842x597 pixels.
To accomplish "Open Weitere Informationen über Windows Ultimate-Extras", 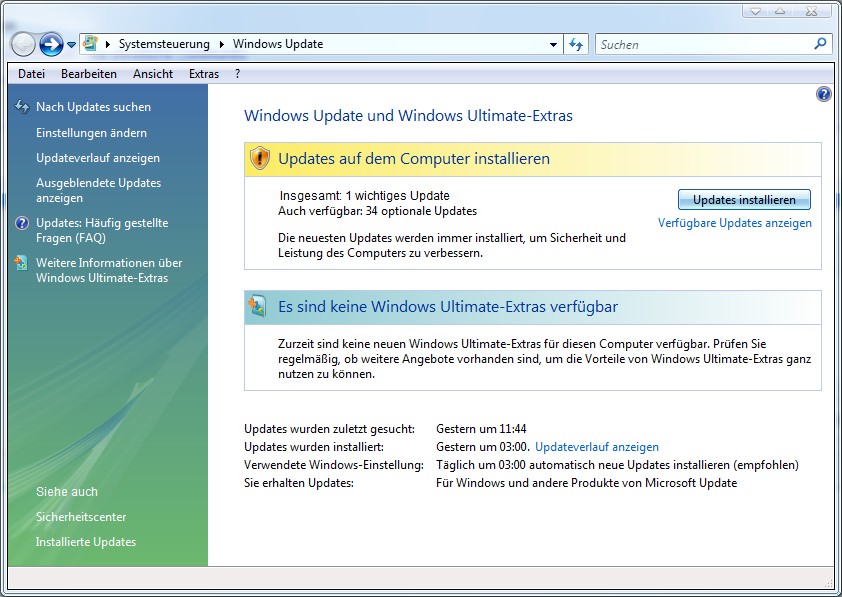I will click(109, 270).
